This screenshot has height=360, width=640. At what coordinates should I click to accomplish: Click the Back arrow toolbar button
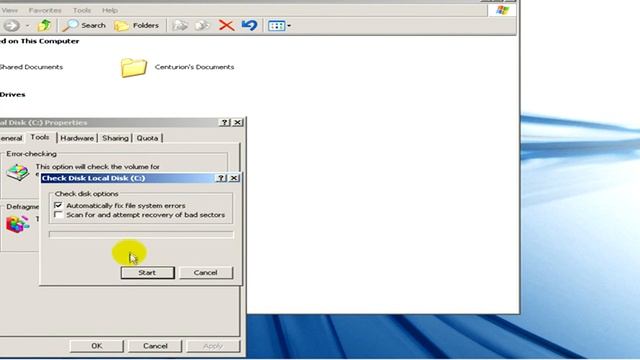pyautogui.click(x=11, y=26)
